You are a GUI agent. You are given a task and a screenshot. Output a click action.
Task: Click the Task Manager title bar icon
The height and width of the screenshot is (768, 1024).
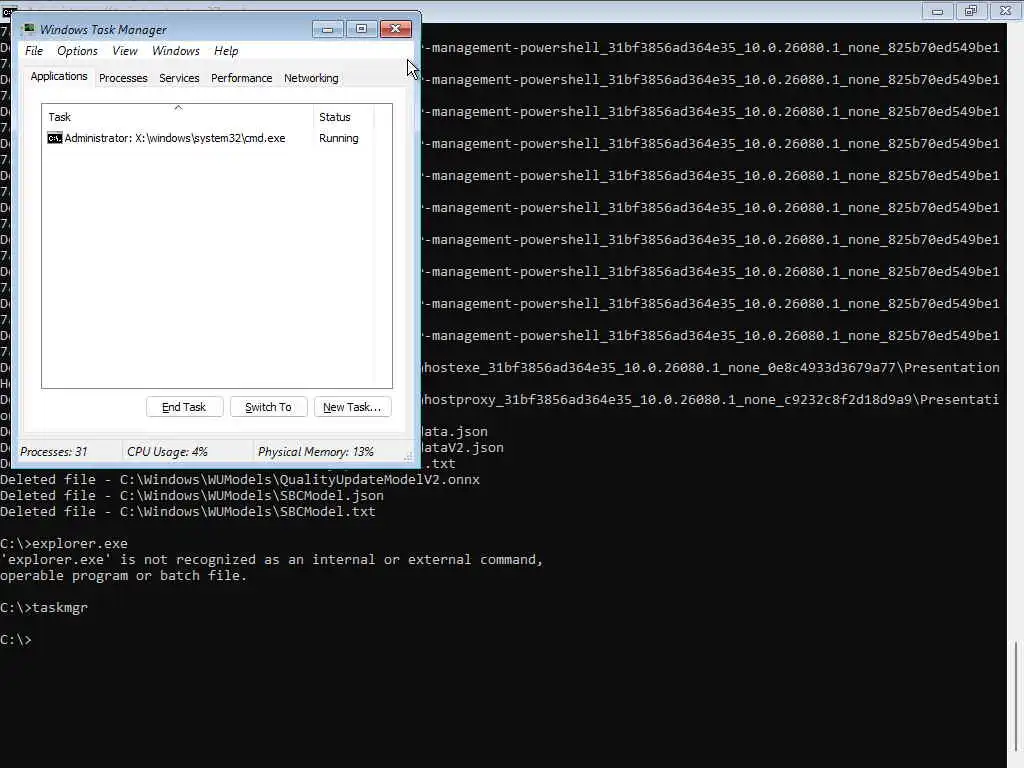point(28,29)
